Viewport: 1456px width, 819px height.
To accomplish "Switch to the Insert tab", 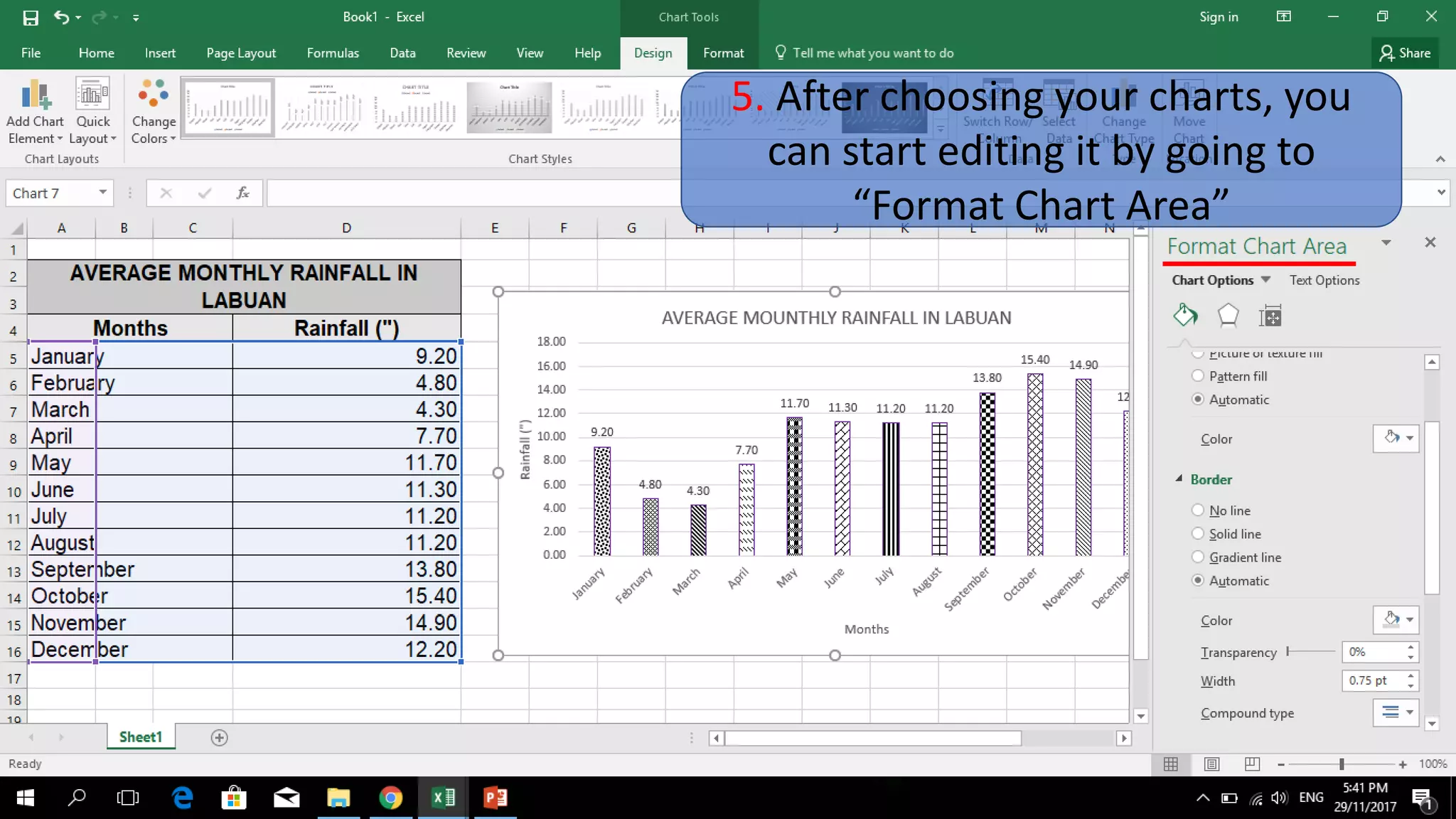I will (x=160, y=53).
